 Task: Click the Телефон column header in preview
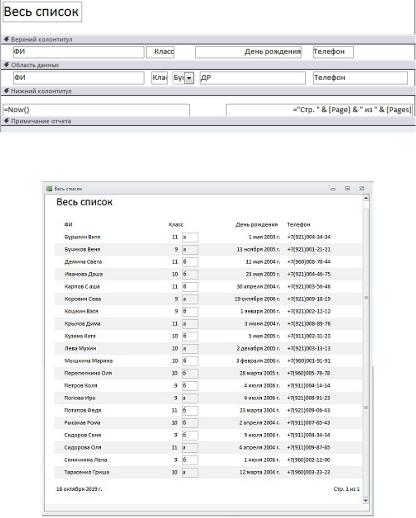point(298,225)
